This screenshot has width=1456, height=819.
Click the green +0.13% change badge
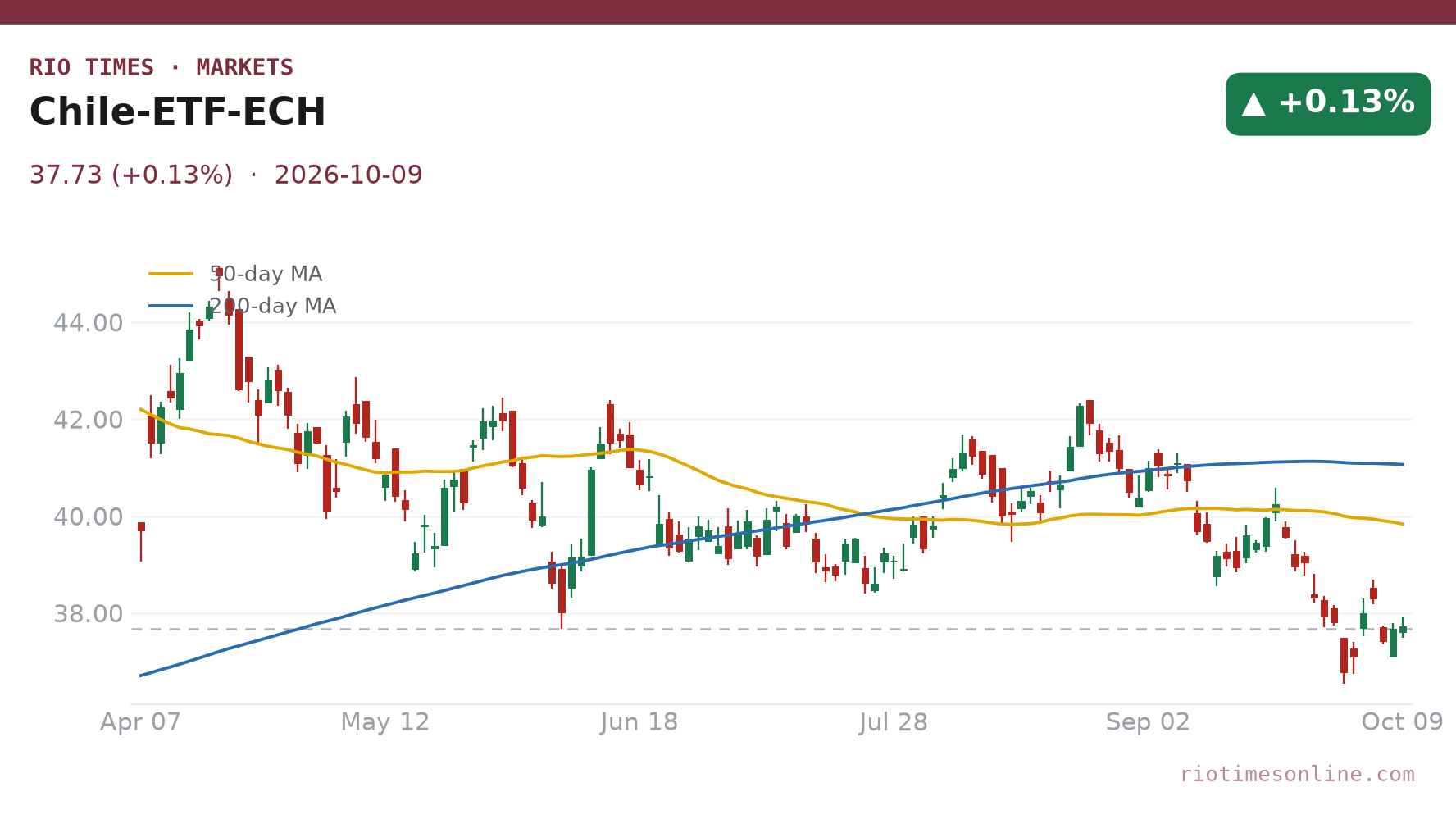coord(1328,104)
